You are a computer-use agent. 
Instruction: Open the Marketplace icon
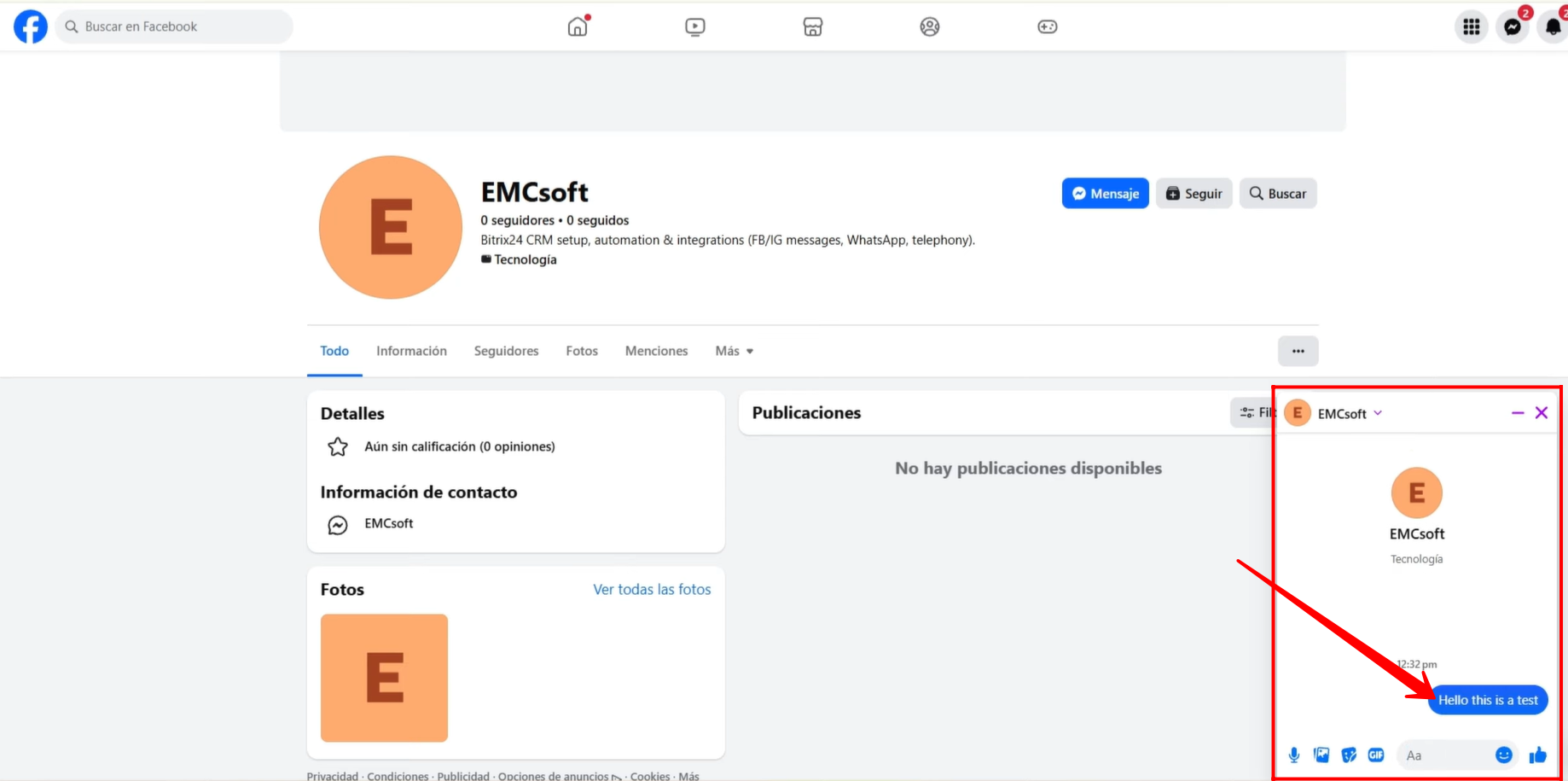pyautogui.click(x=812, y=26)
